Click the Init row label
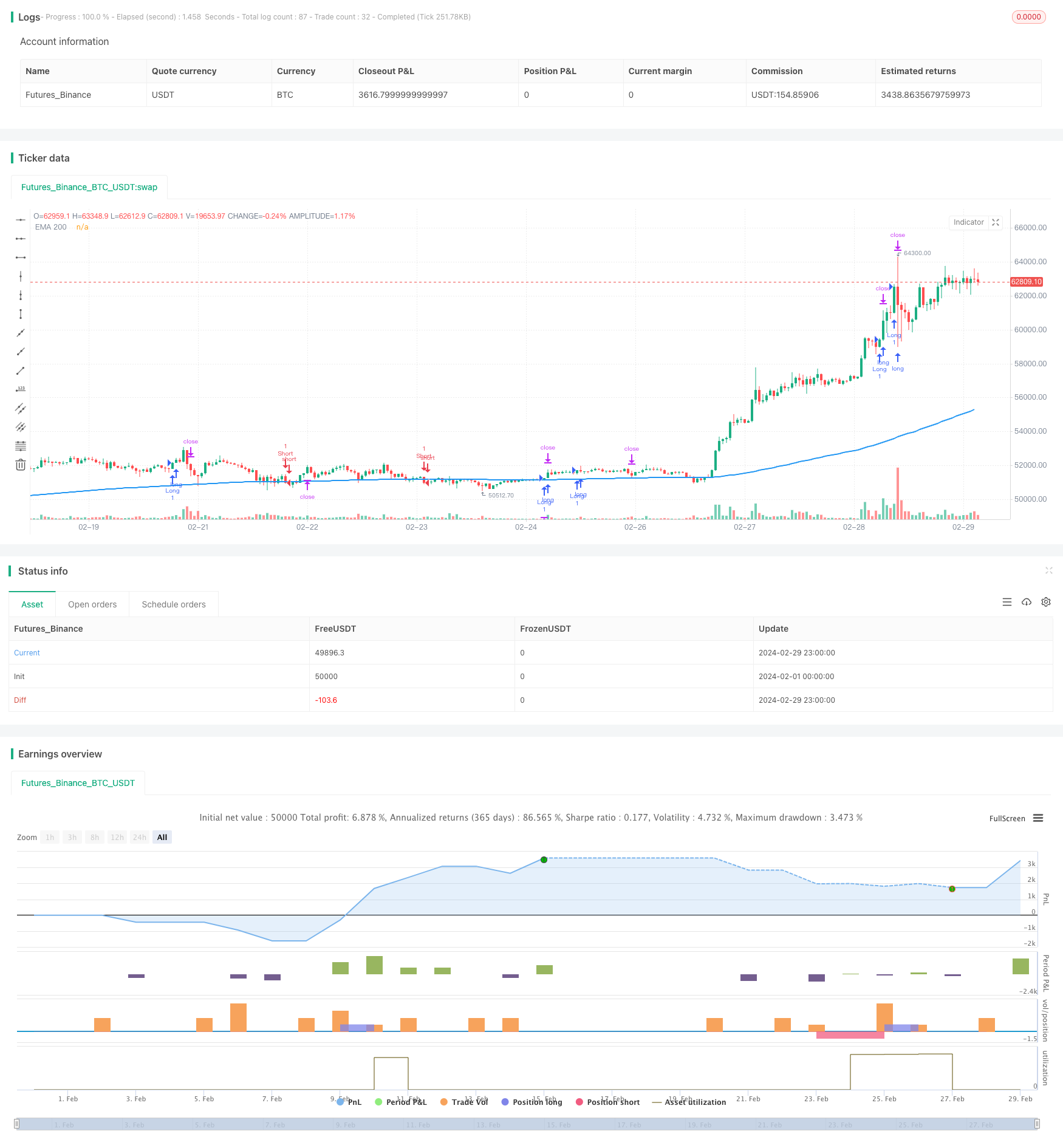The width and height of the screenshot is (1063, 1148). pos(19,676)
